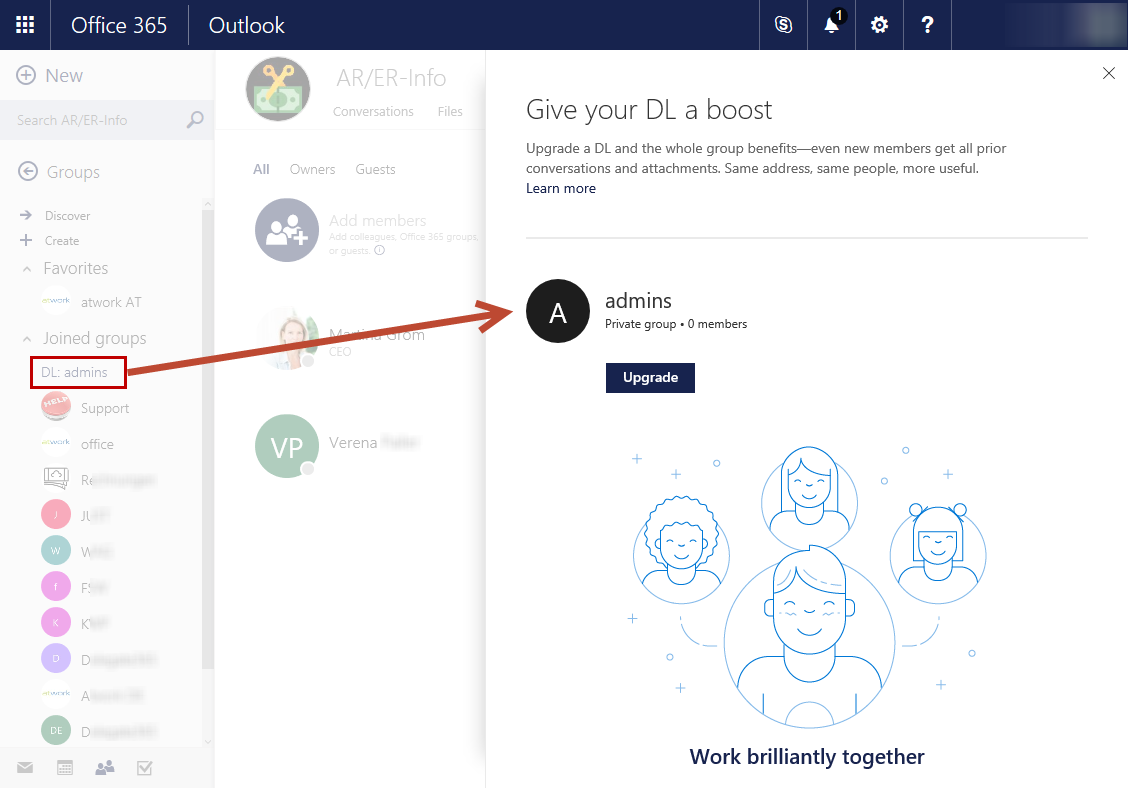Select the K group avatar
The image size is (1128, 788).
(56, 622)
